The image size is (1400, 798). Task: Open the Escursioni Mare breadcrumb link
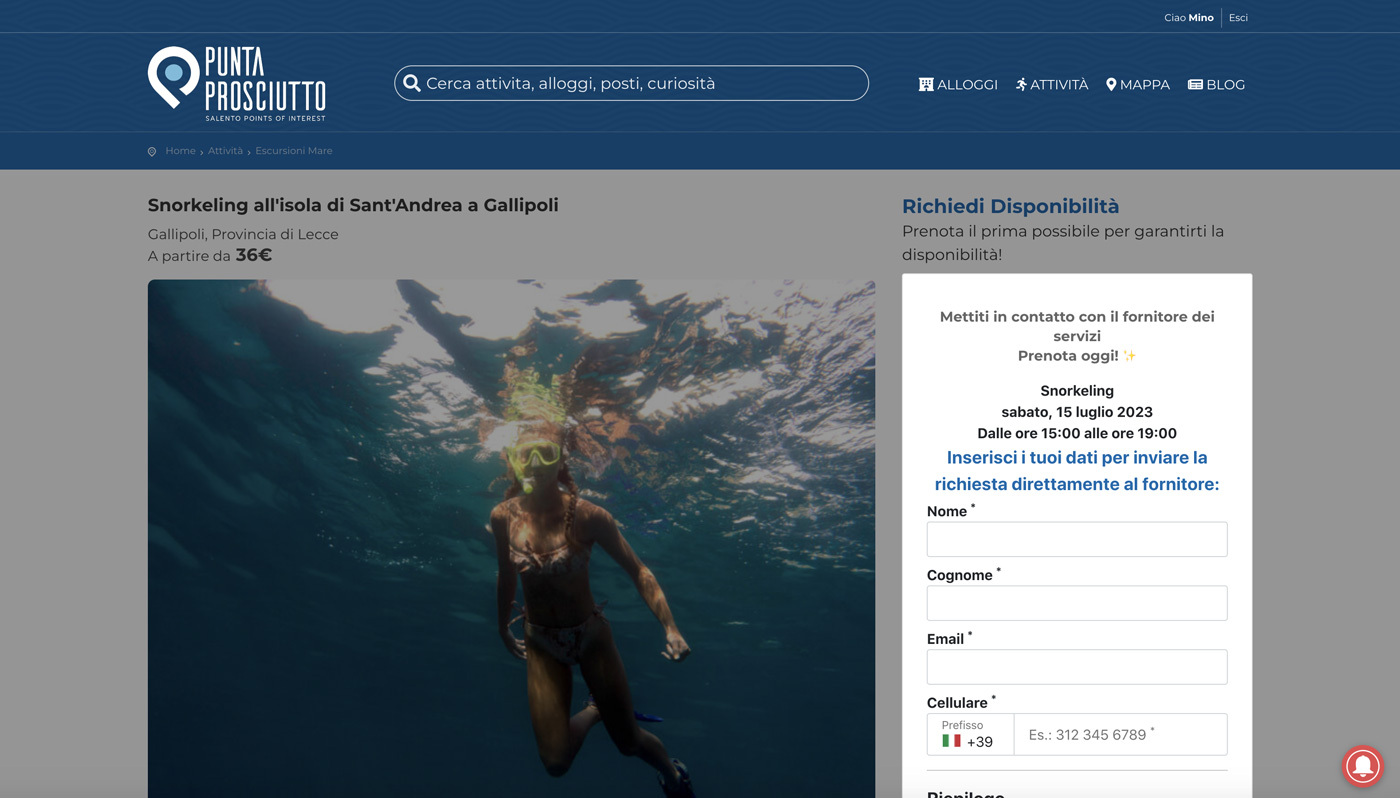[x=294, y=151]
